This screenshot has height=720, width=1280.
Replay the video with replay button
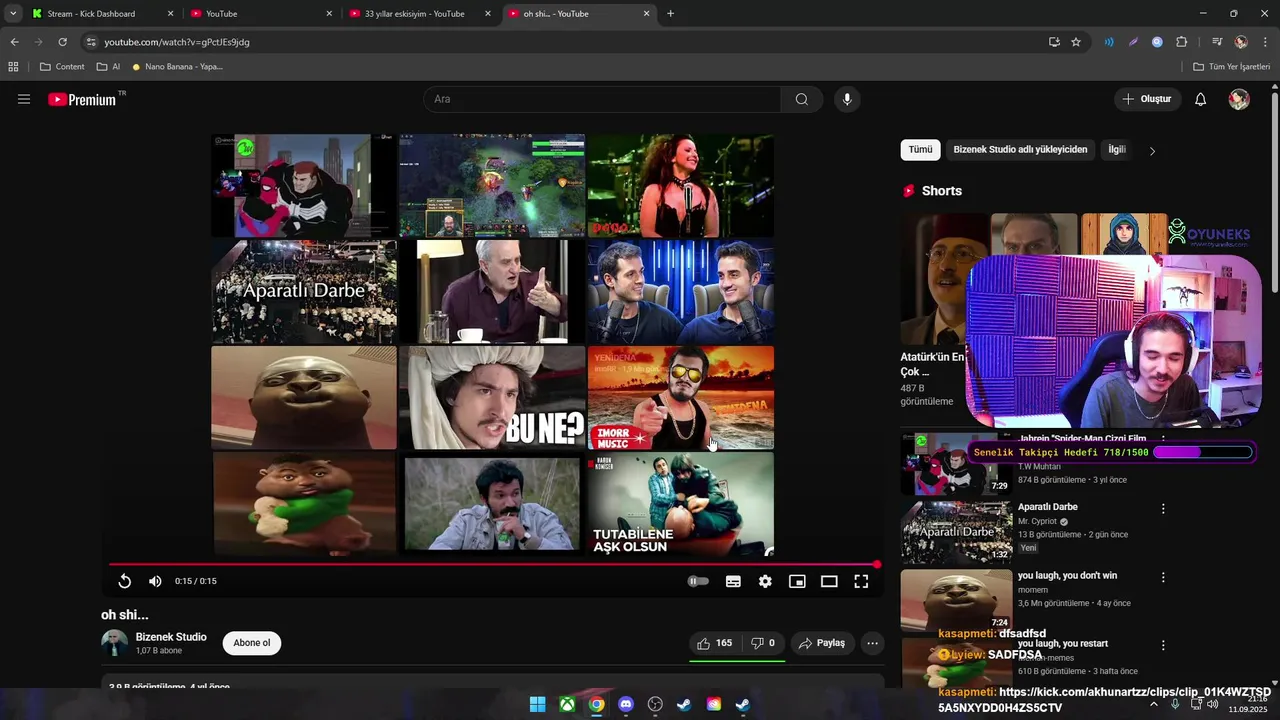[x=125, y=581]
